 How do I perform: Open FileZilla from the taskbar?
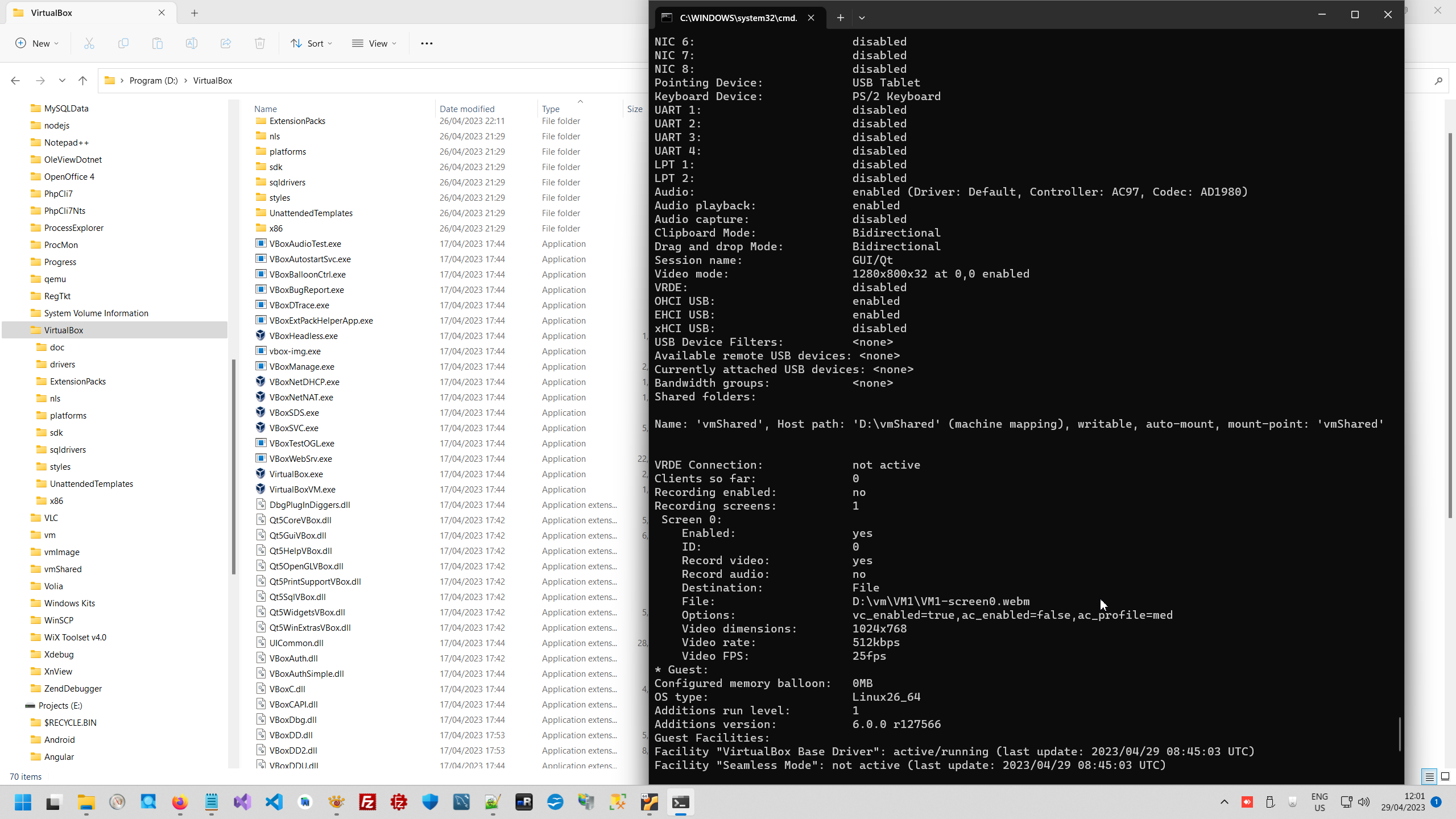[368, 803]
